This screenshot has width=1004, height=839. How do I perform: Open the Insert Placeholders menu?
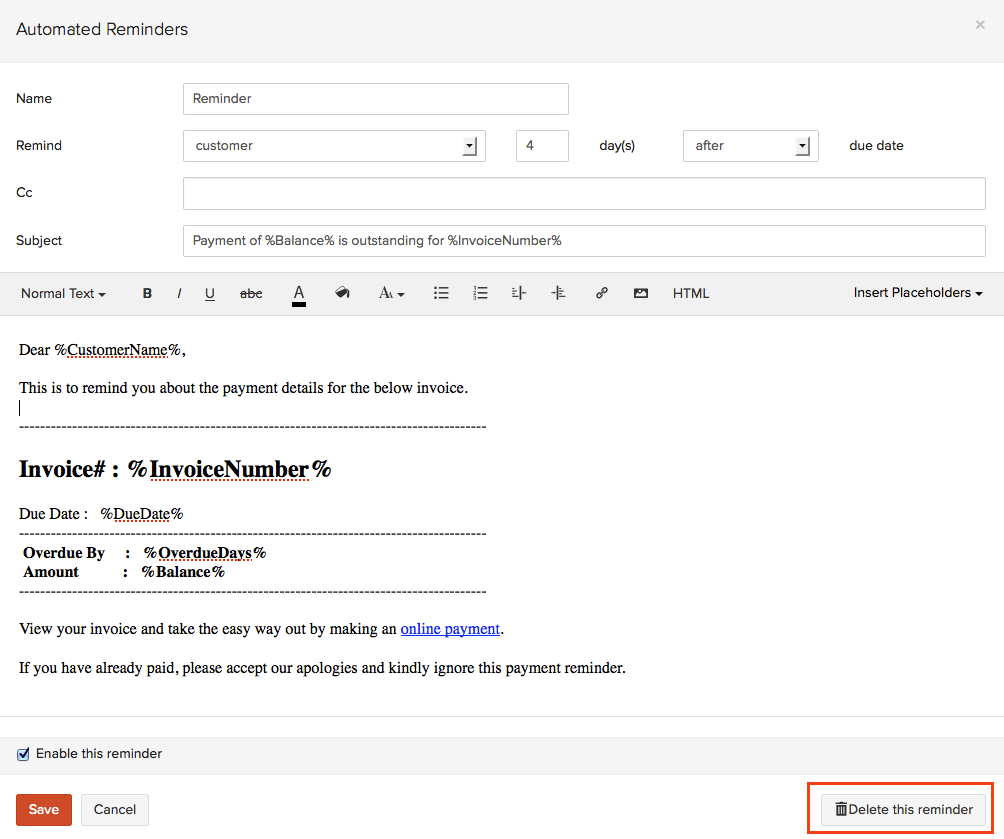click(x=917, y=293)
